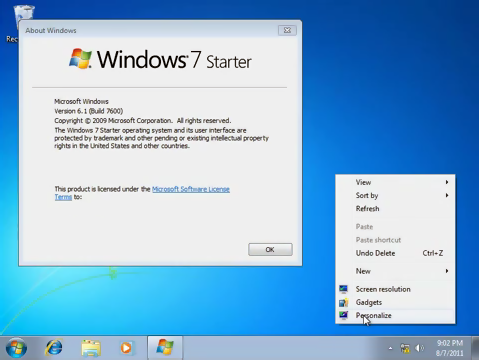Open the Microsoft Software License link
The height and width of the screenshot is (360, 479).
[x=191, y=189]
